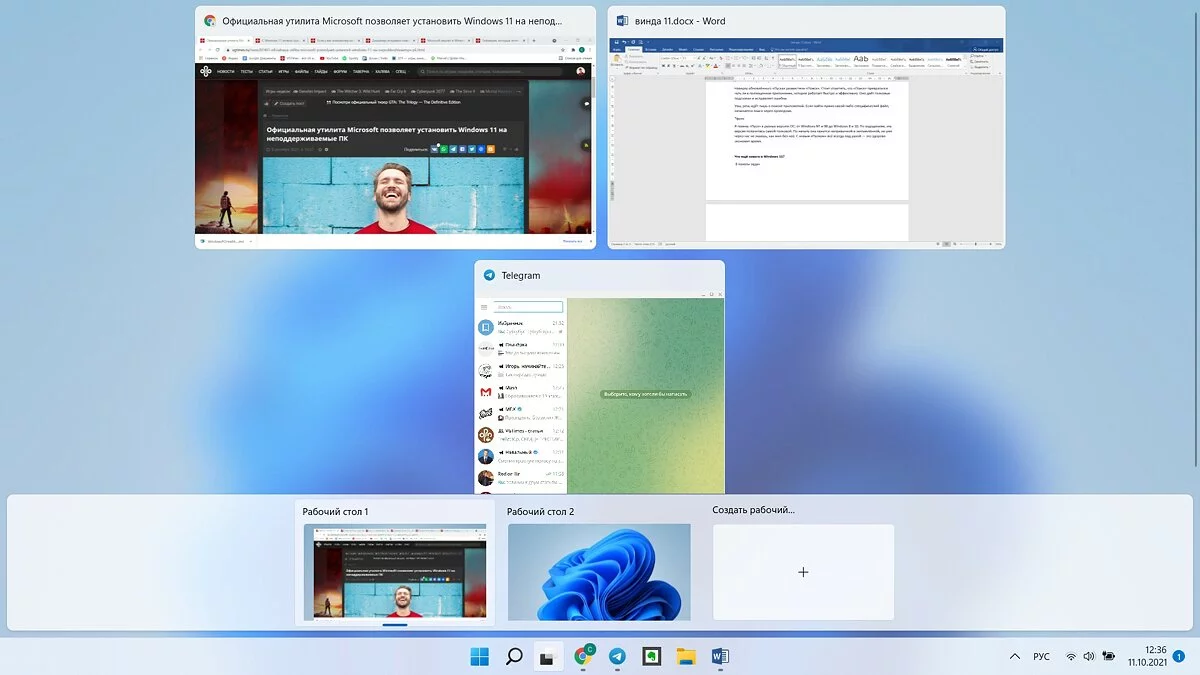This screenshot has width=1200, height=675.
Task: Switch to the Chrome window thumbnail
Action: [395, 140]
